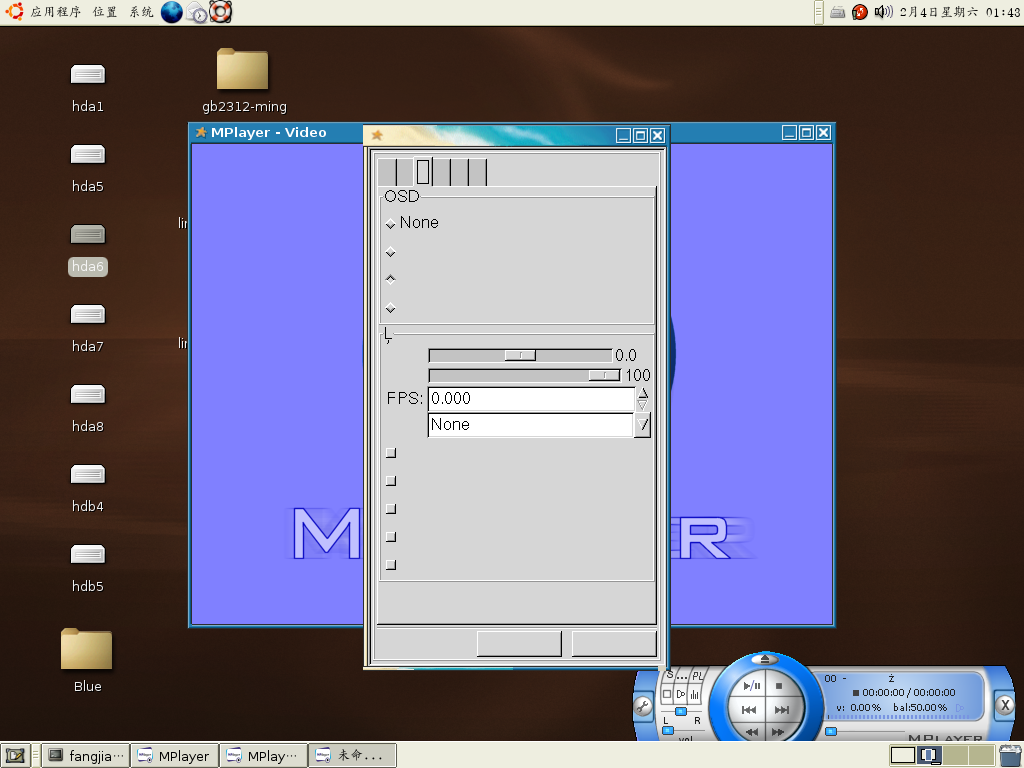Viewport: 1024px width, 768px height.
Task: Switch to the first preferences tab
Action: (x=387, y=172)
